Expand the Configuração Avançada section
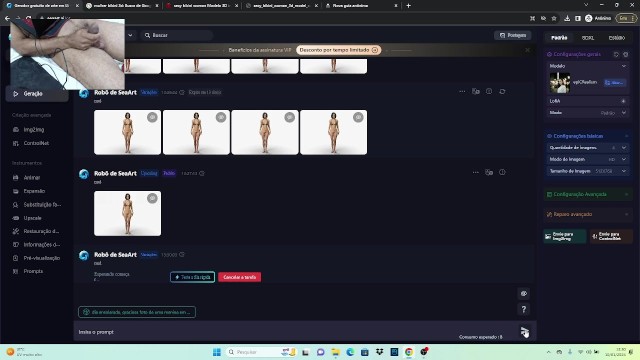Image resolution: width=640 pixels, height=360 pixels. point(588,194)
